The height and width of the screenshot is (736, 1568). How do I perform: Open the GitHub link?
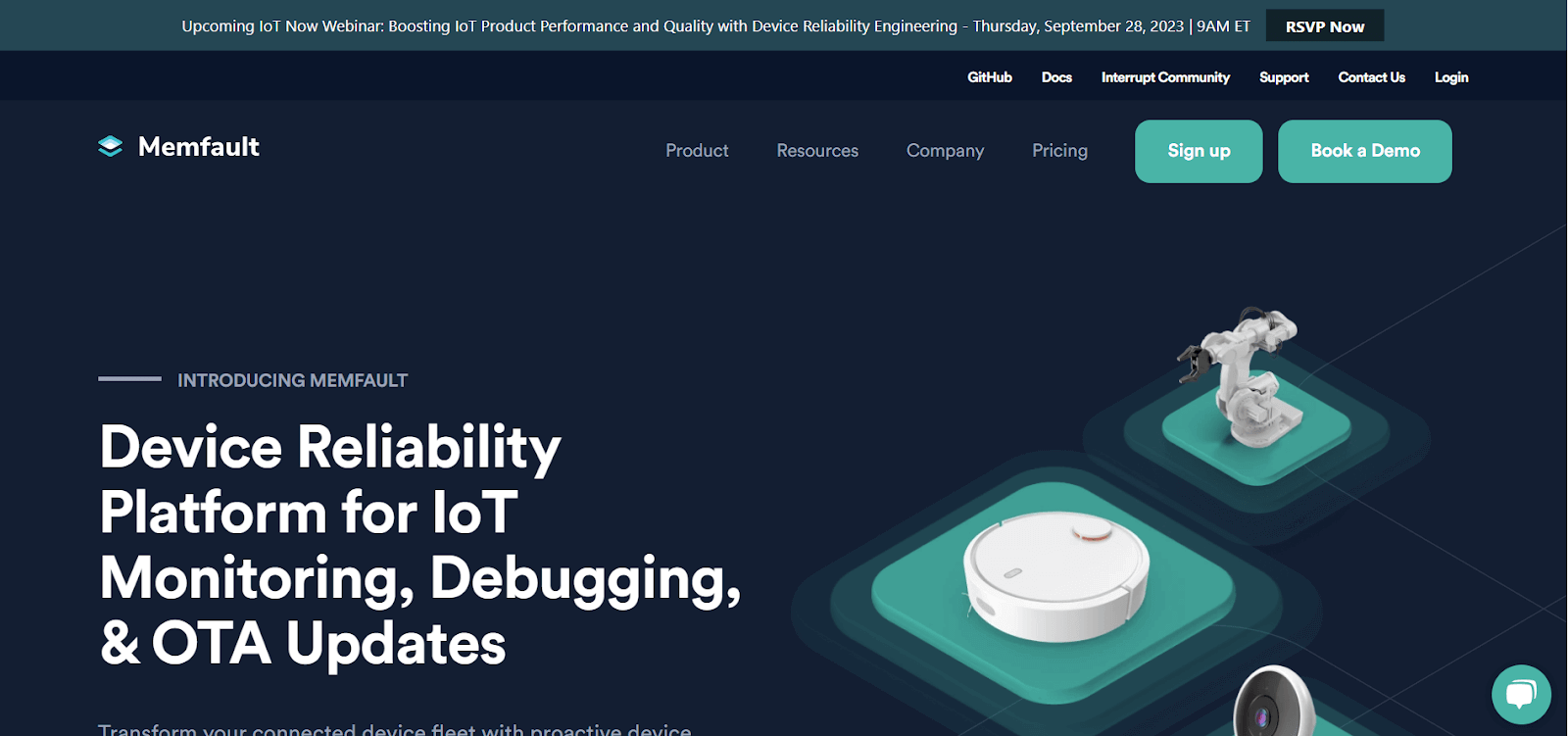click(989, 77)
